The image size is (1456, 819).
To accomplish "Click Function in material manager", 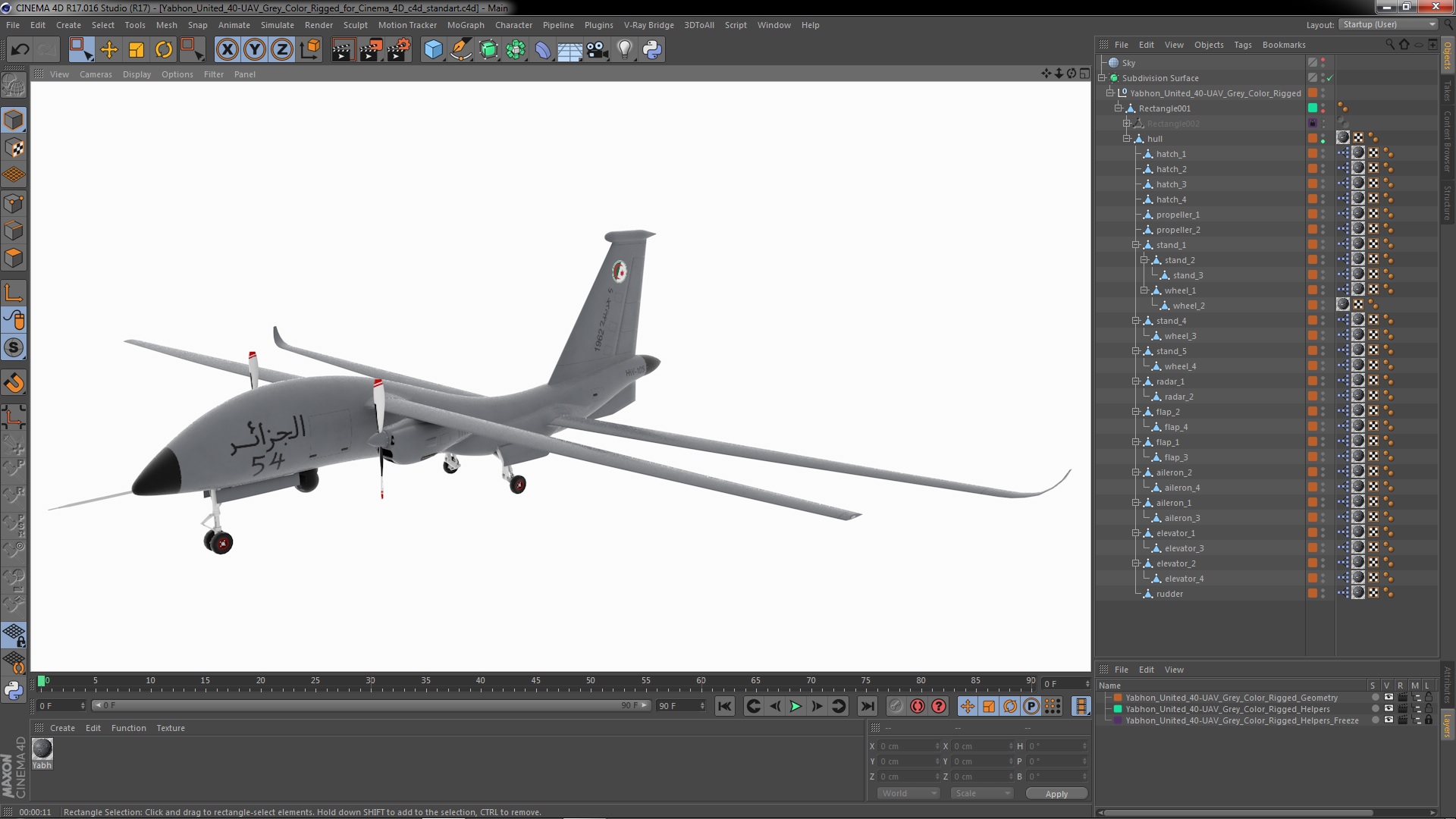I will pos(128,728).
